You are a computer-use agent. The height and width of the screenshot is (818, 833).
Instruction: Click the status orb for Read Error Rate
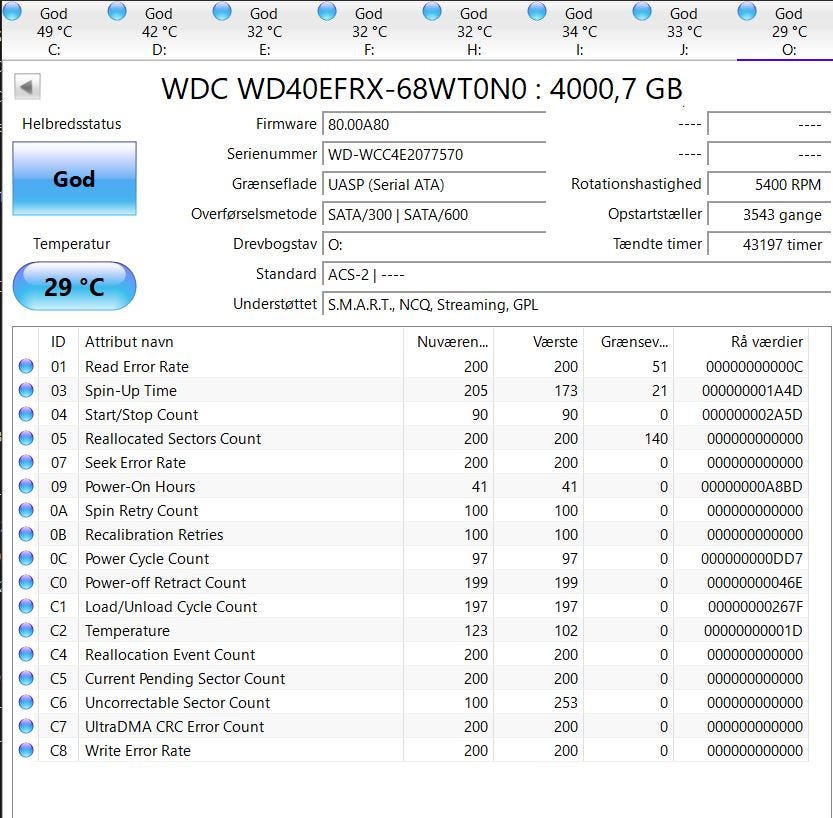pyautogui.click(x=26, y=366)
